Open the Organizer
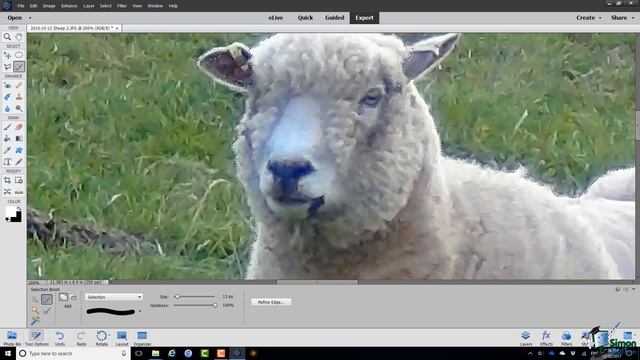Viewport: 640px width, 360px height. [142, 338]
